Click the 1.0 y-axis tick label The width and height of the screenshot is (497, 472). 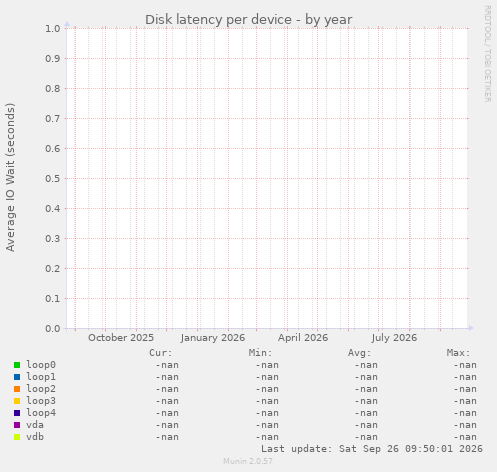(53, 29)
